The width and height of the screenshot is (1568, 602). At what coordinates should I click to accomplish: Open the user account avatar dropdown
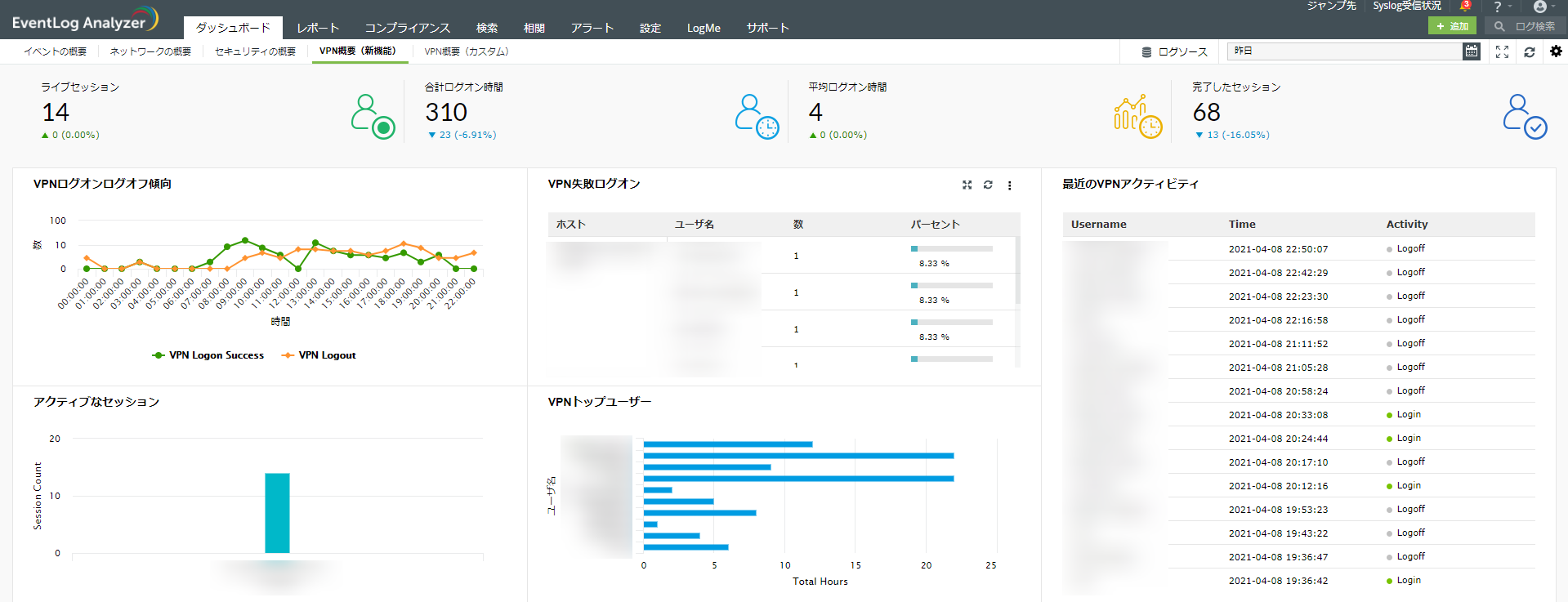1541,7
